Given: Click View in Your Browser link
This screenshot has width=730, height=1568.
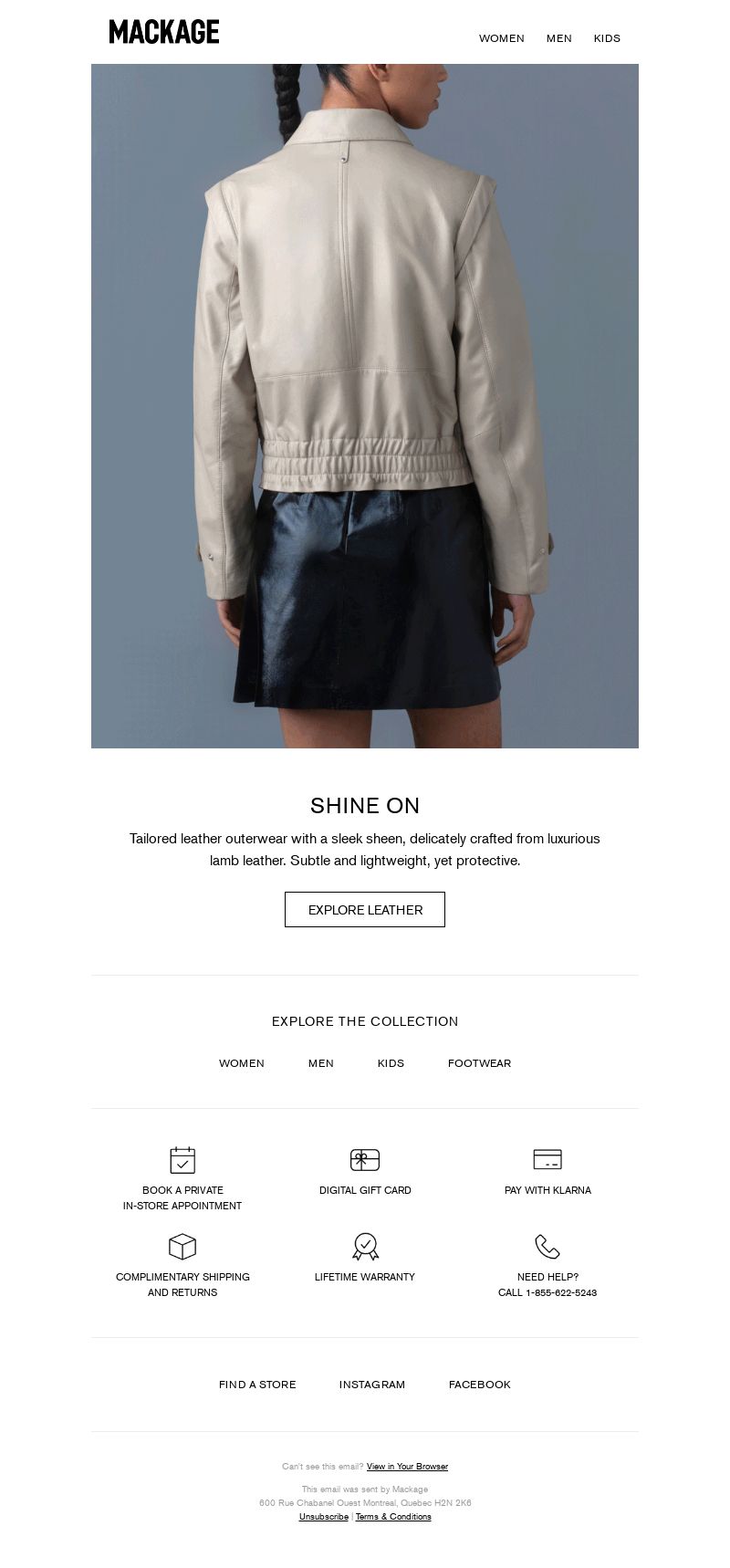Looking at the screenshot, I should (x=407, y=1467).
